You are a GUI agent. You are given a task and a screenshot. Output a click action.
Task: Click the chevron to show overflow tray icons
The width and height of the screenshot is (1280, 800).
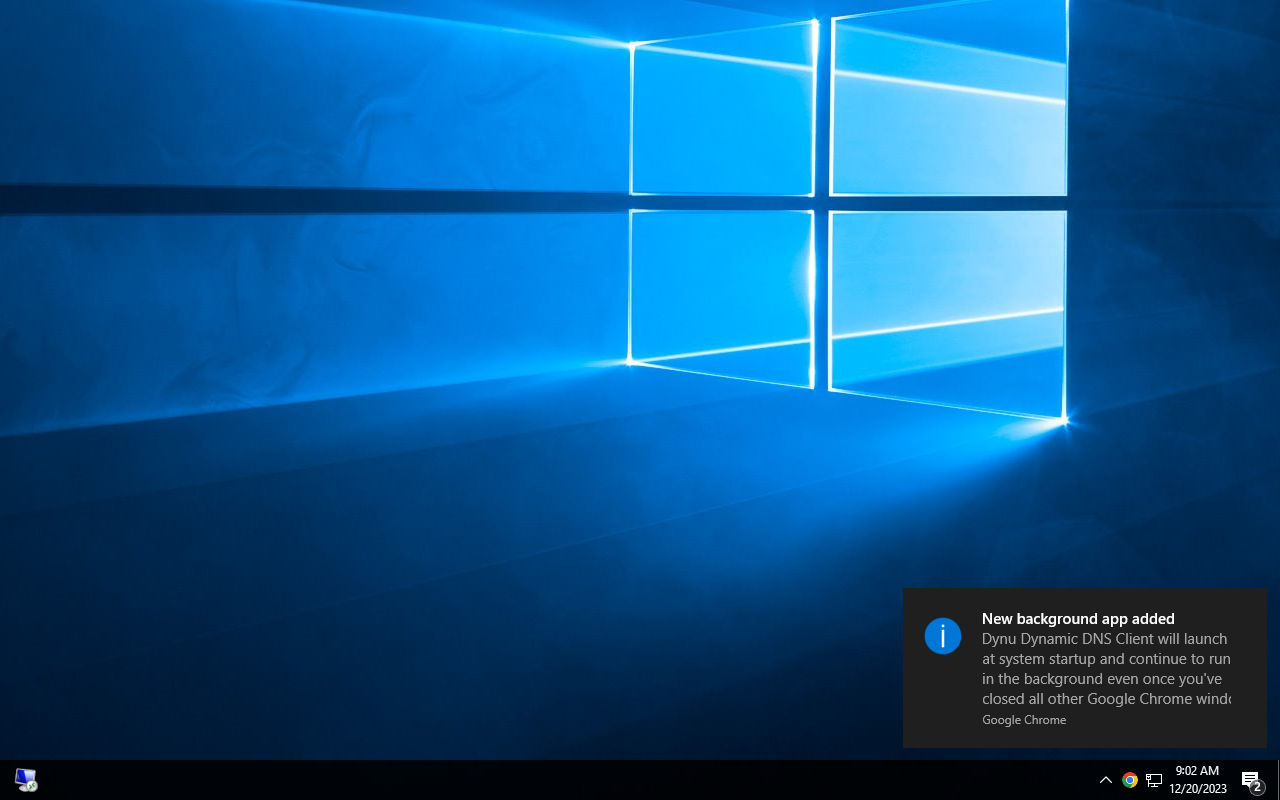tap(1105, 779)
